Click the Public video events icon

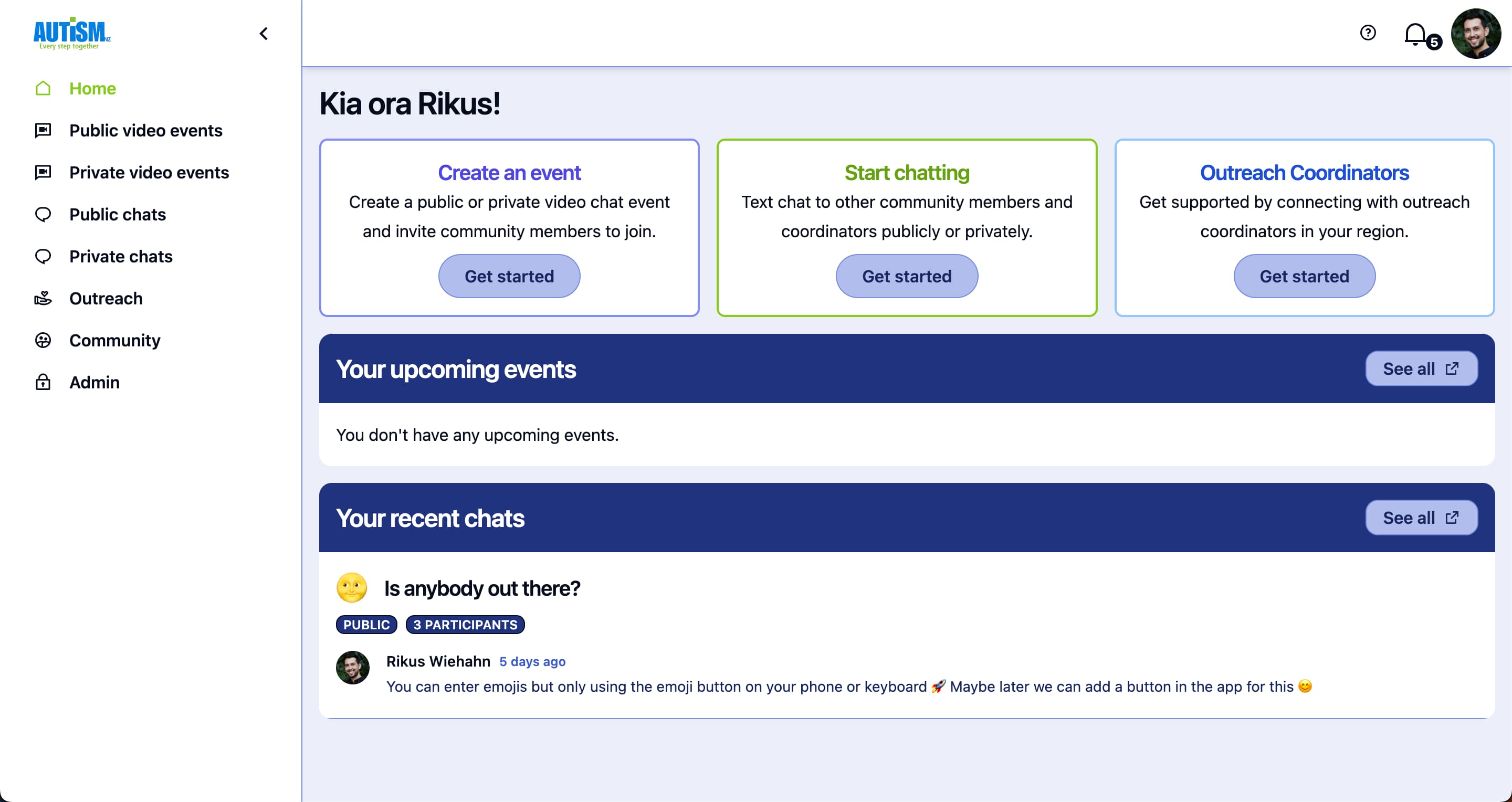pos(43,130)
